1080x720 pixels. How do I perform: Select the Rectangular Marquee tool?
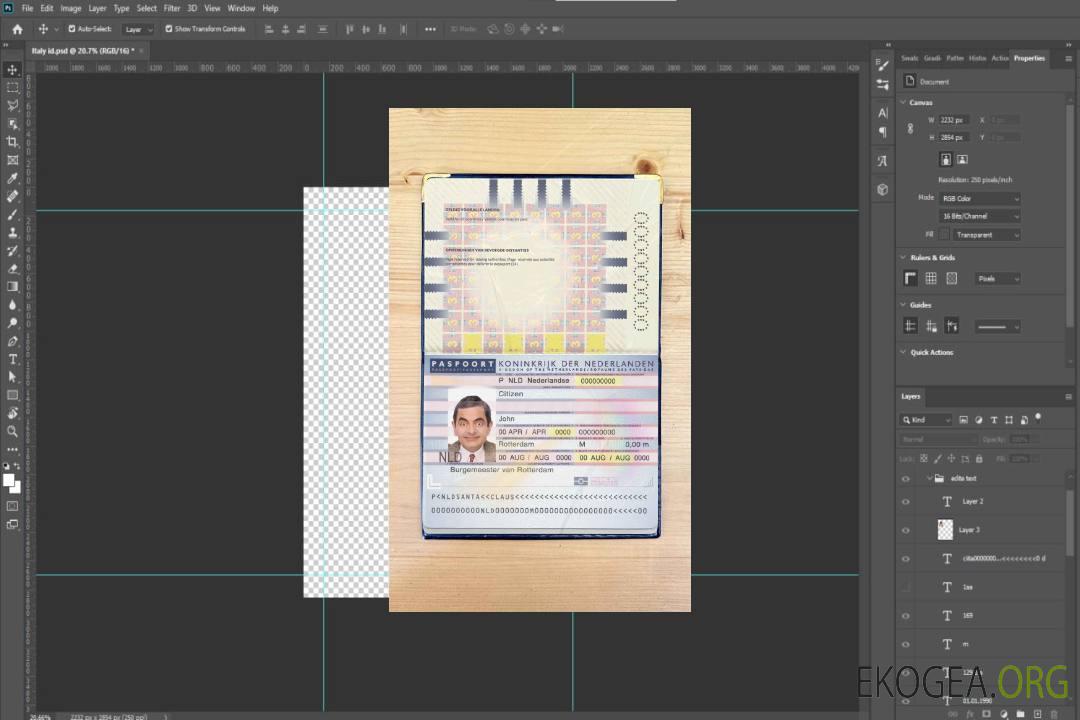(x=12, y=88)
